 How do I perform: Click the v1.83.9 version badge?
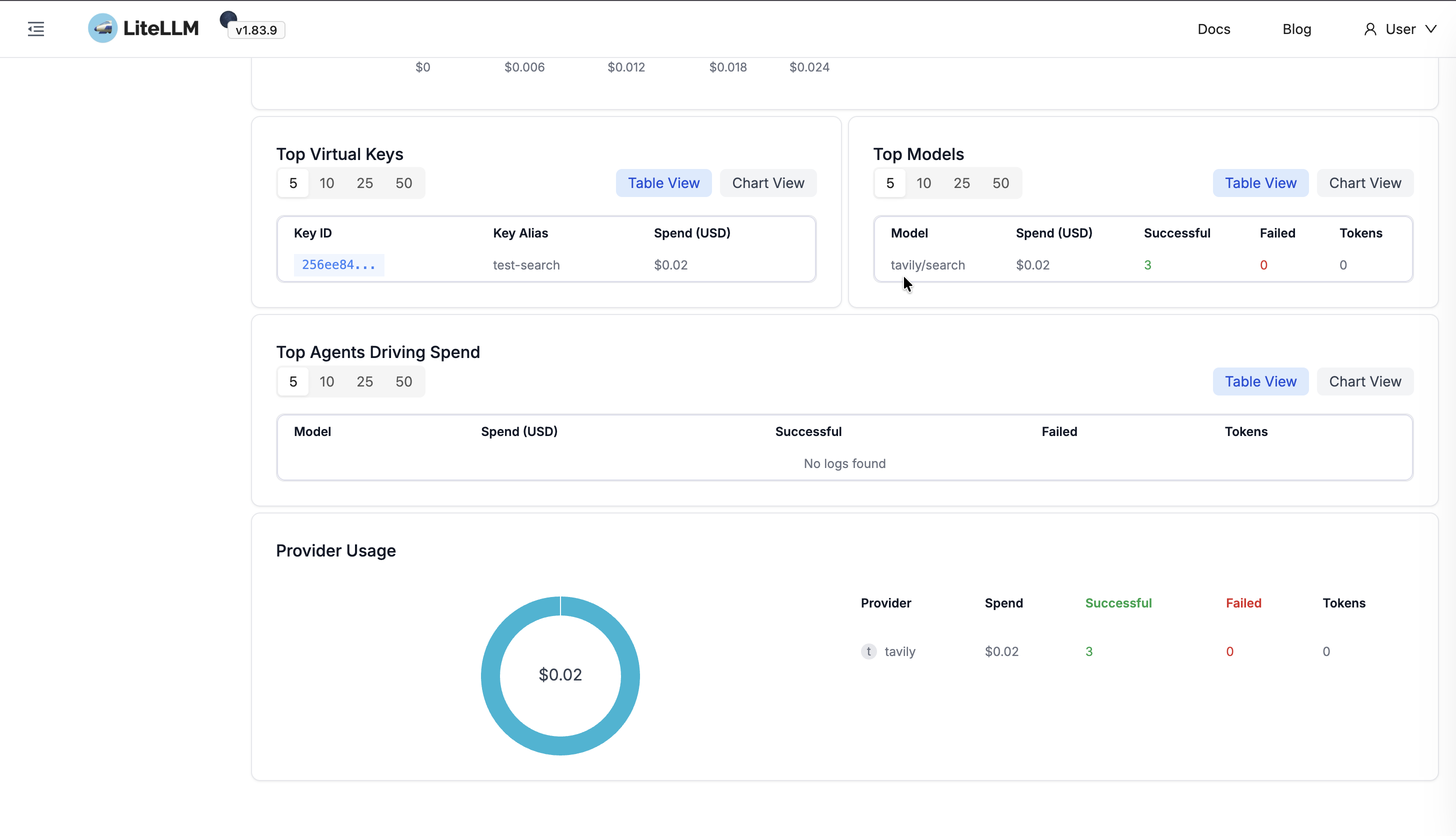pyautogui.click(x=256, y=30)
